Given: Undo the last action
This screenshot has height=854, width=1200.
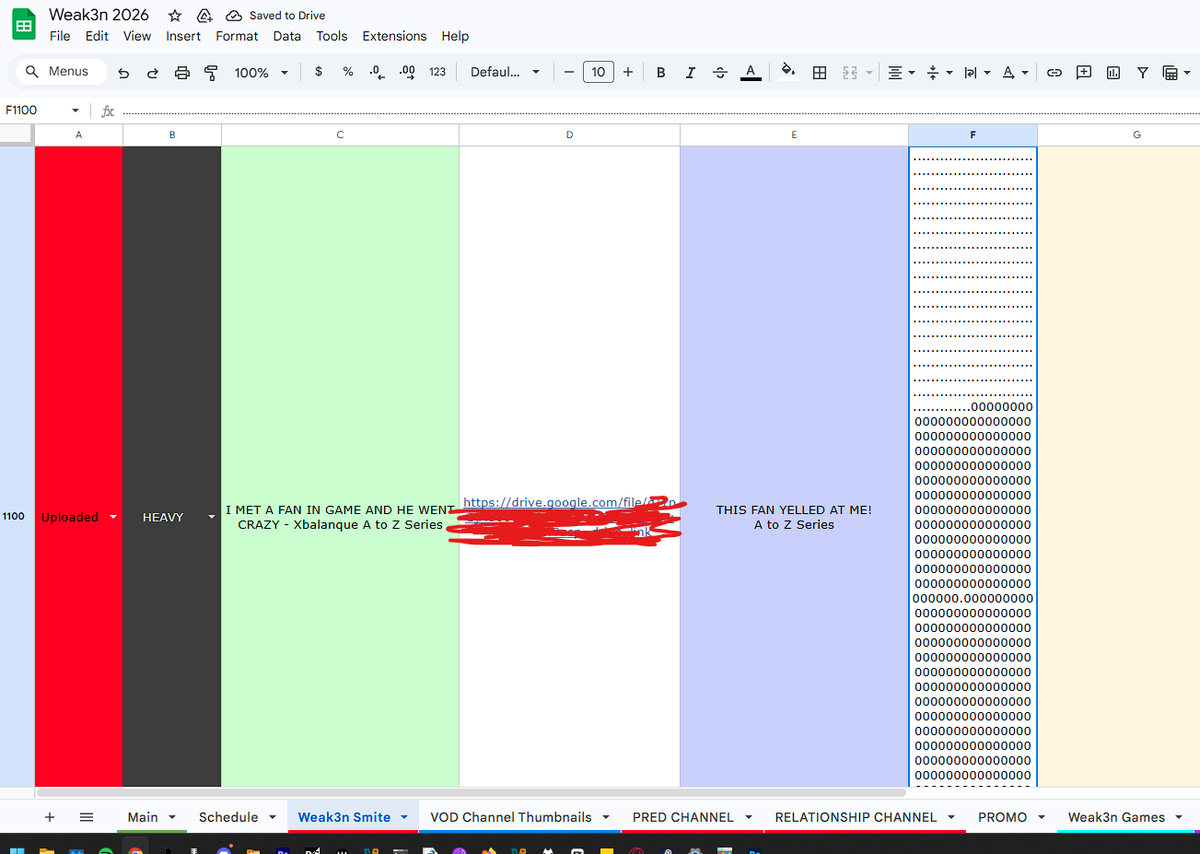Looking at the screenshot, I should point(123,72).
